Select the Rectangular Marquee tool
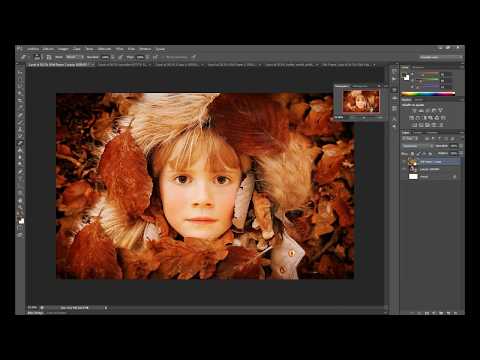Viewport: 480px width, 360px height. tap(20, 79)
